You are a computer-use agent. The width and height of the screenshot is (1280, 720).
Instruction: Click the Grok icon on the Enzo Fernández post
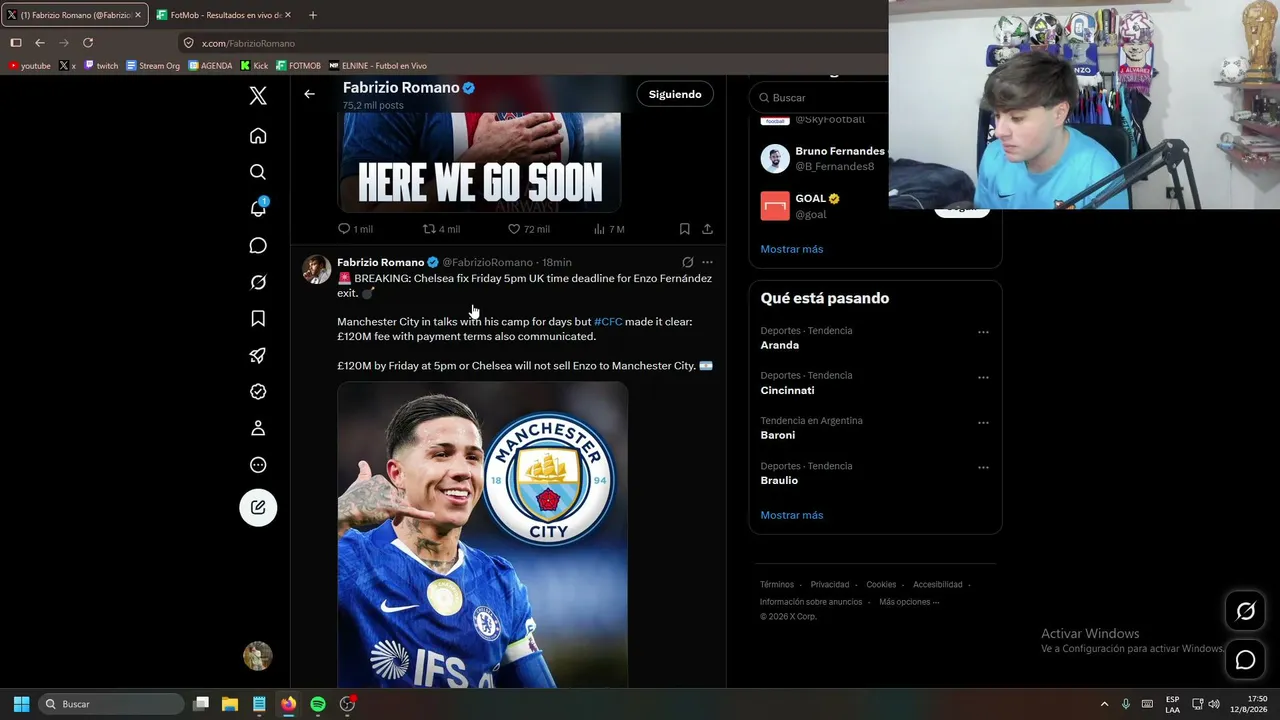(x=687, y=263)
